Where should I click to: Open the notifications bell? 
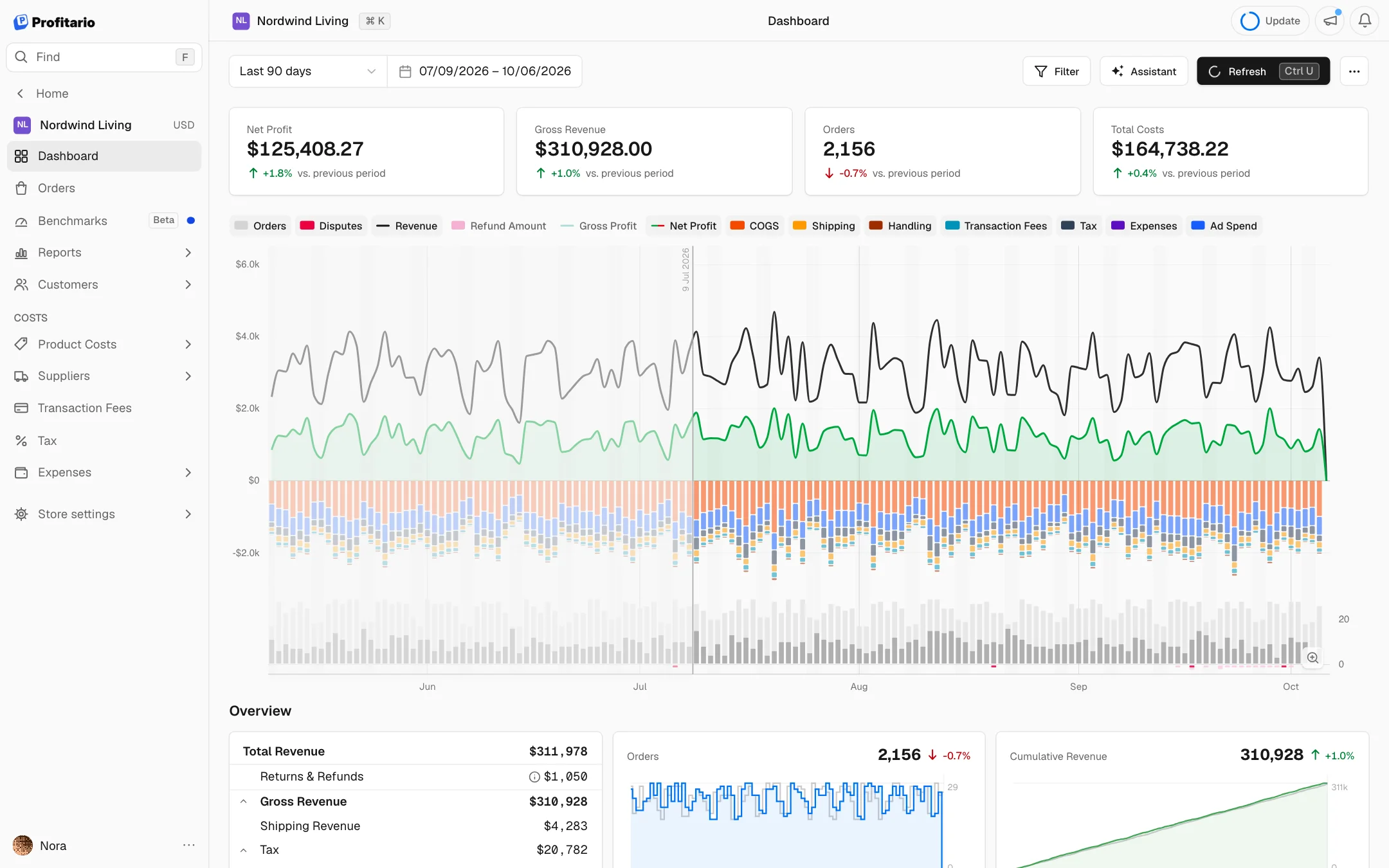click(x=1364, y=21)
